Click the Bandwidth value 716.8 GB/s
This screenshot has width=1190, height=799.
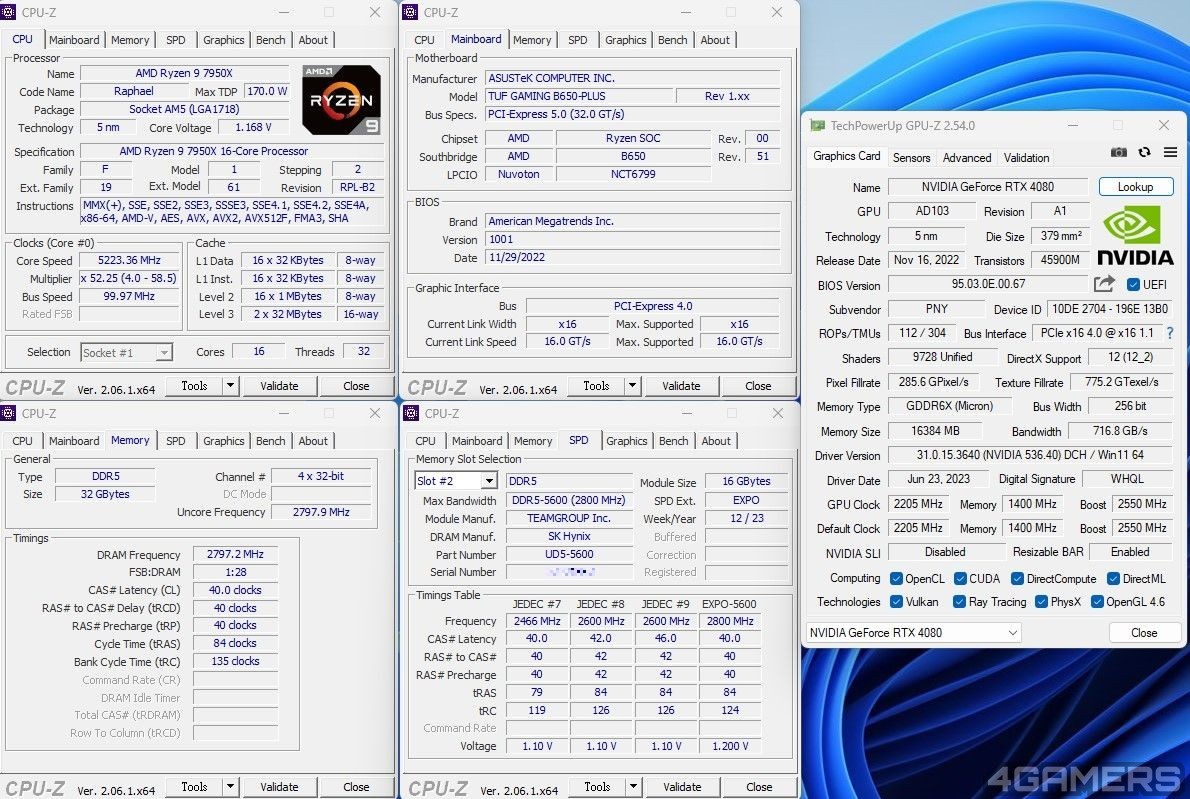1120,431
